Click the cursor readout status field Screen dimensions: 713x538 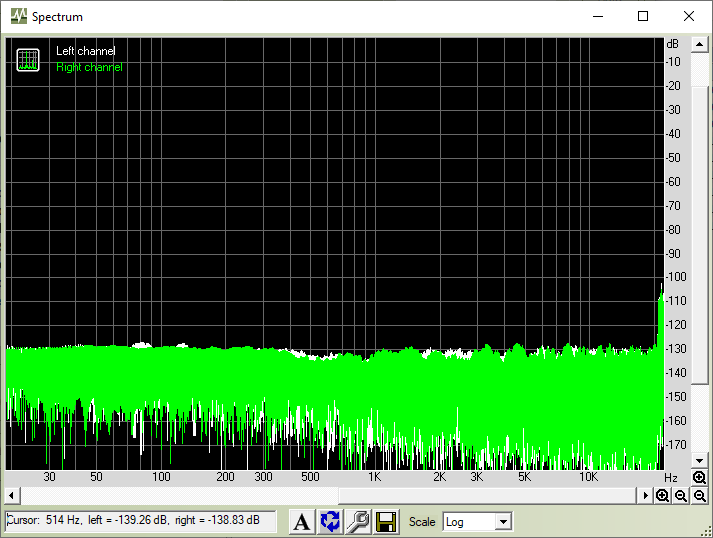pyautogui.click(x=140, y=521)
